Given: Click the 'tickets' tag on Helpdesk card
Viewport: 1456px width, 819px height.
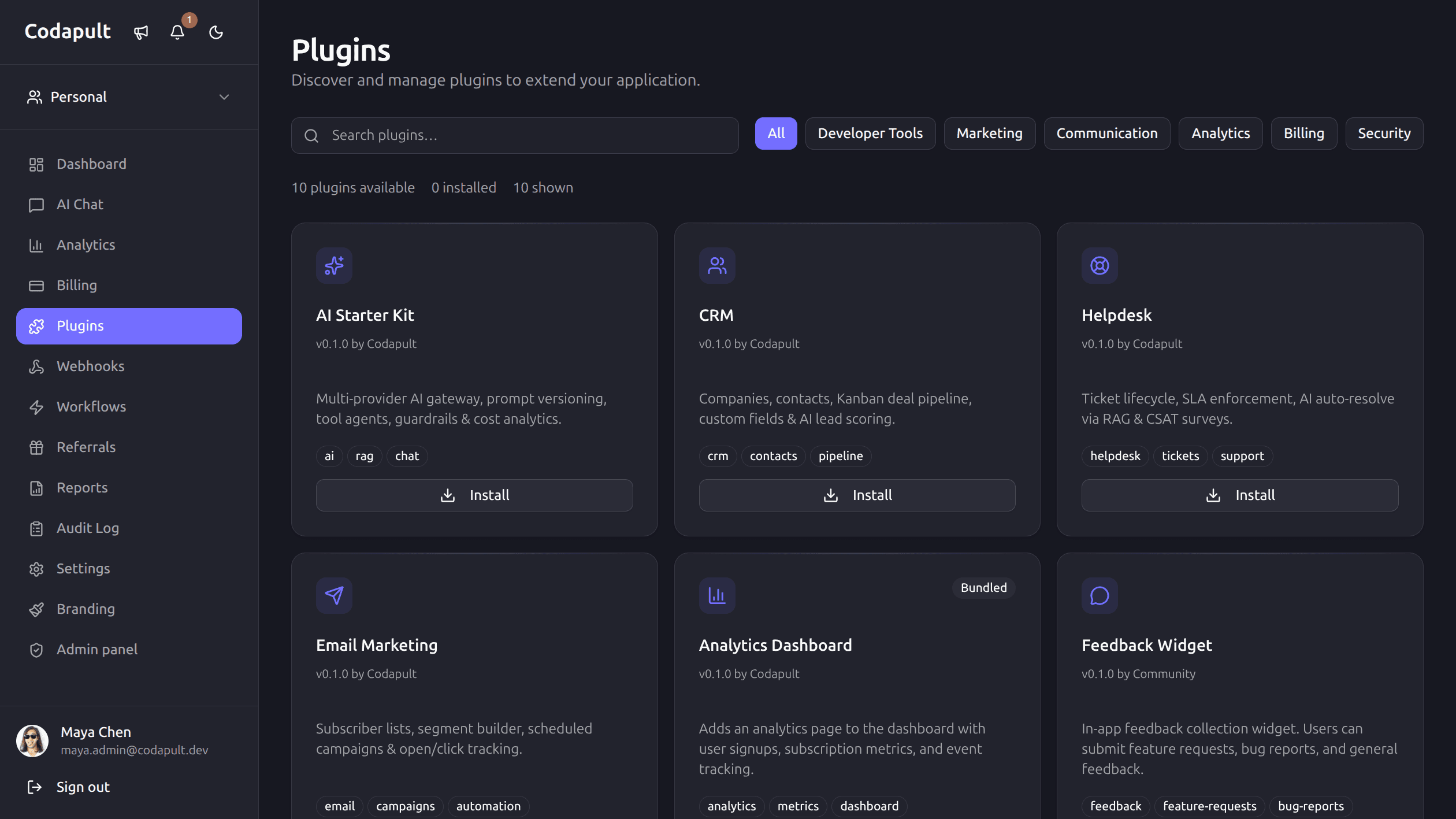Looking at the screenshot, I should click(x=1180, y=456).
